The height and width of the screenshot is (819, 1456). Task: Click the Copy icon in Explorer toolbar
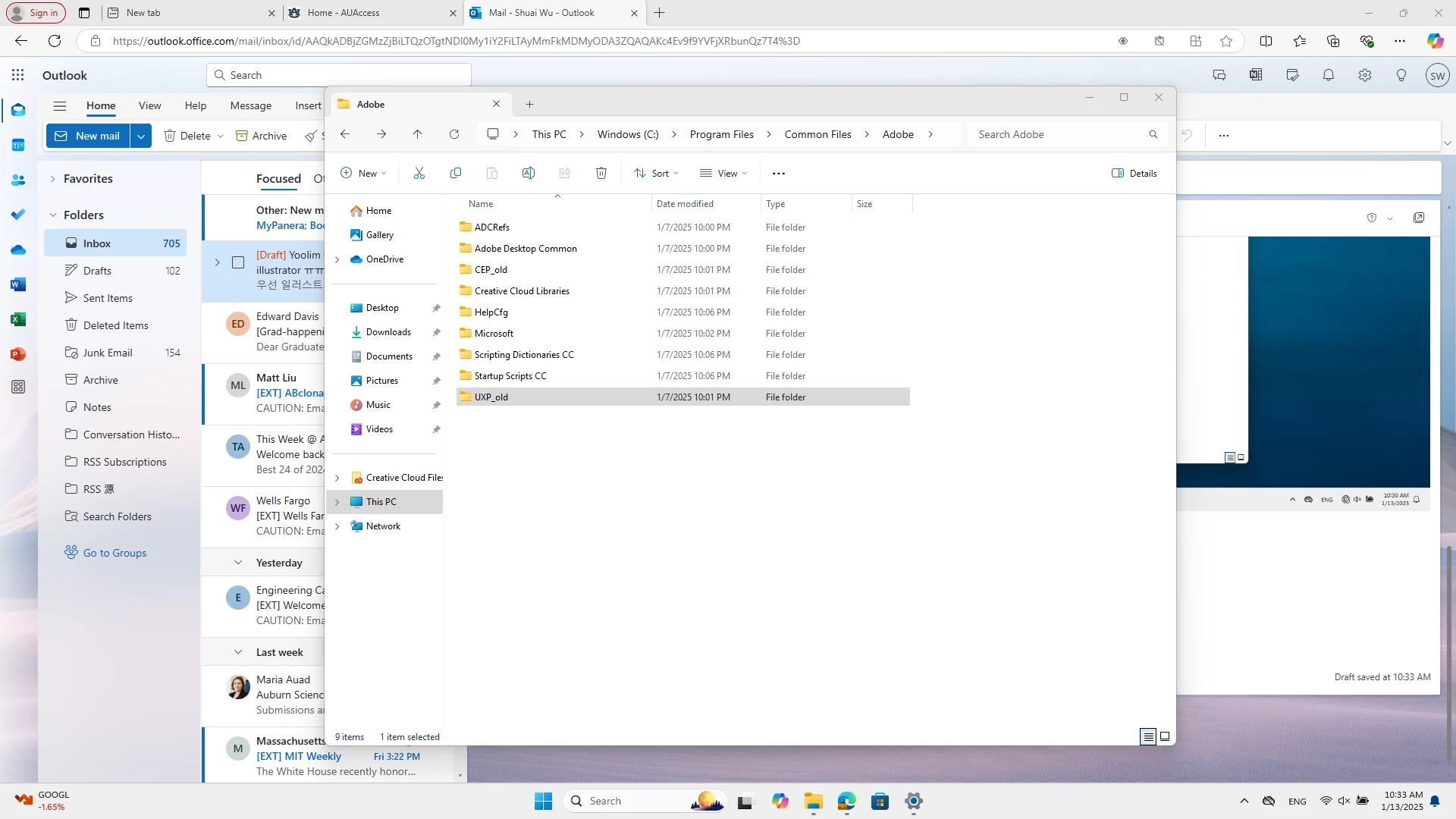pos(456,174)
